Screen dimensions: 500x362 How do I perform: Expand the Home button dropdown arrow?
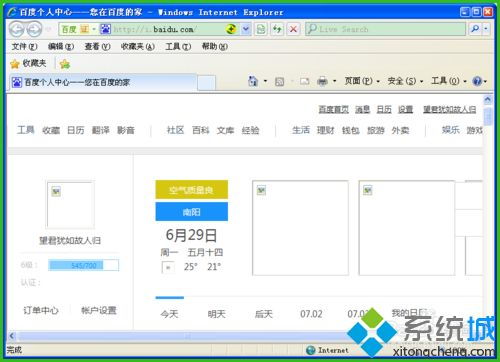265,81
